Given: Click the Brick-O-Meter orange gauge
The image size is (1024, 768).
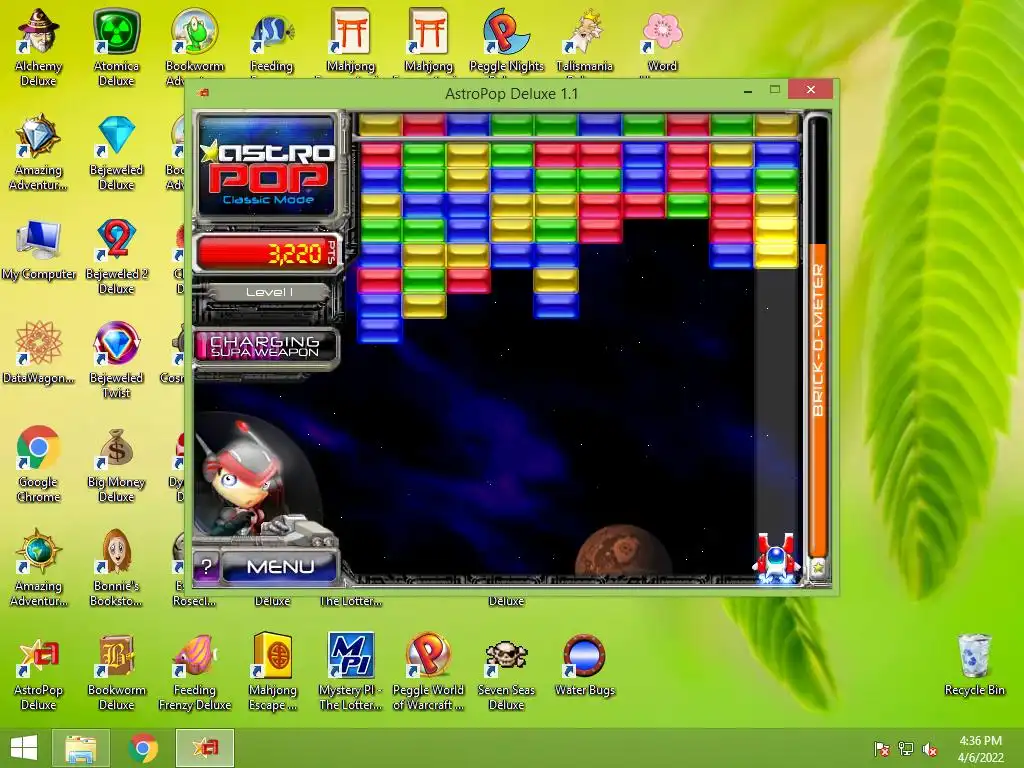Looking at the screenshot, I should tap(818, 398).
